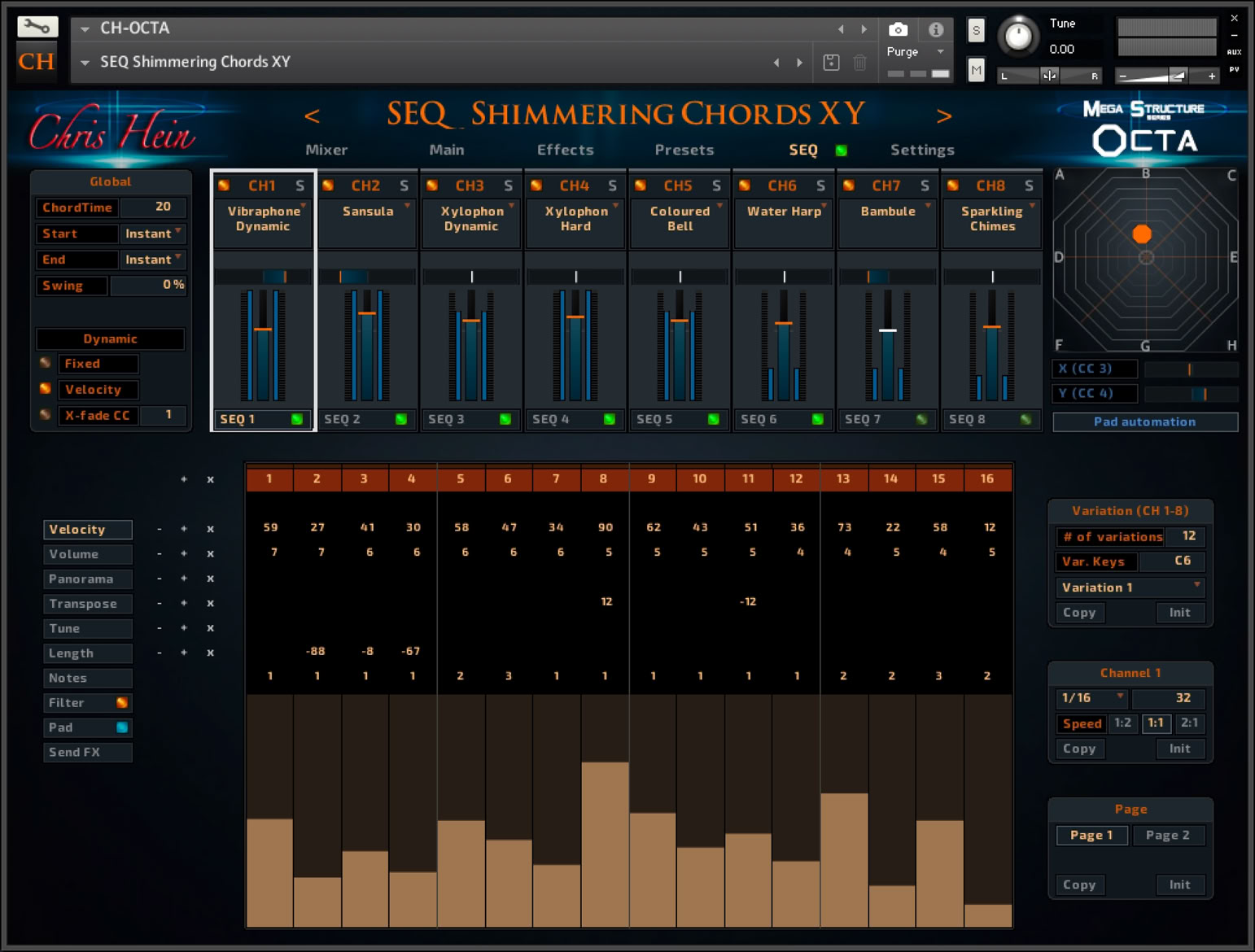This screenshot has height=952, width=1255.
Task: Open the Purge dropdown menu
Action: coord(915,52)
